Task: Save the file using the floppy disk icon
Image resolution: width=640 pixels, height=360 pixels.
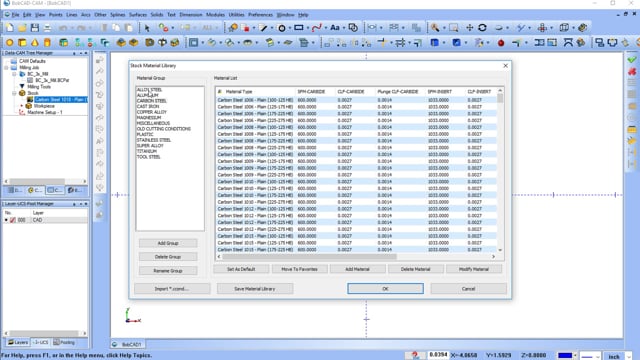Action: [35, 28]
